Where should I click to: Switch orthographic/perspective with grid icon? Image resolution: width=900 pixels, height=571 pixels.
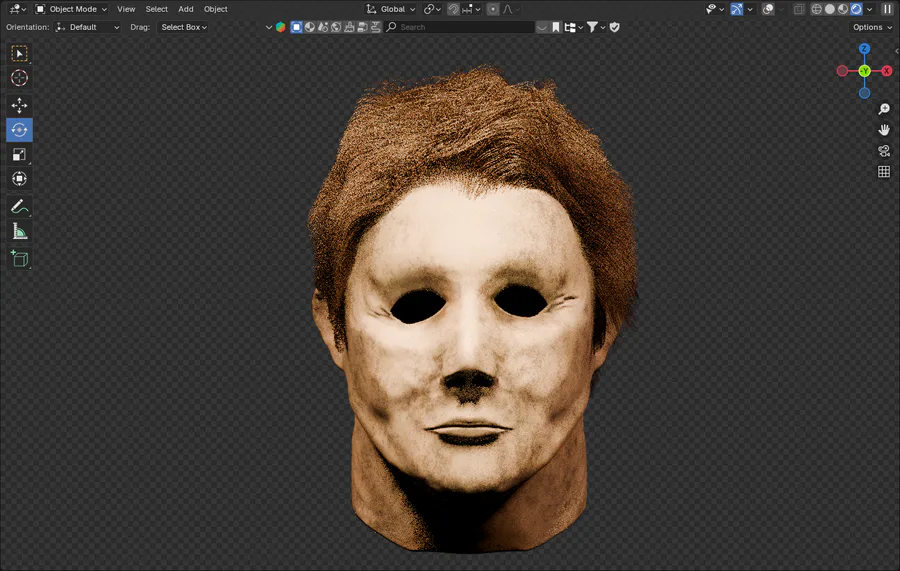(x=884, y=172)
